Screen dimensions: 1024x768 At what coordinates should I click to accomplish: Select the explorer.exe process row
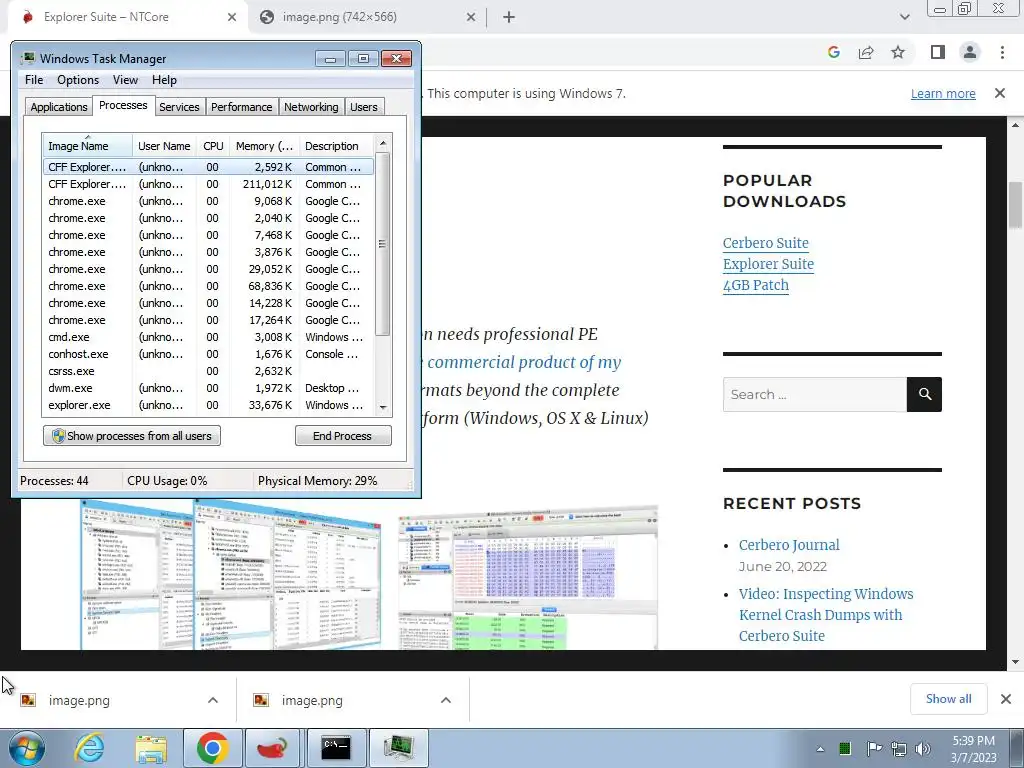(x=208, y=405)
